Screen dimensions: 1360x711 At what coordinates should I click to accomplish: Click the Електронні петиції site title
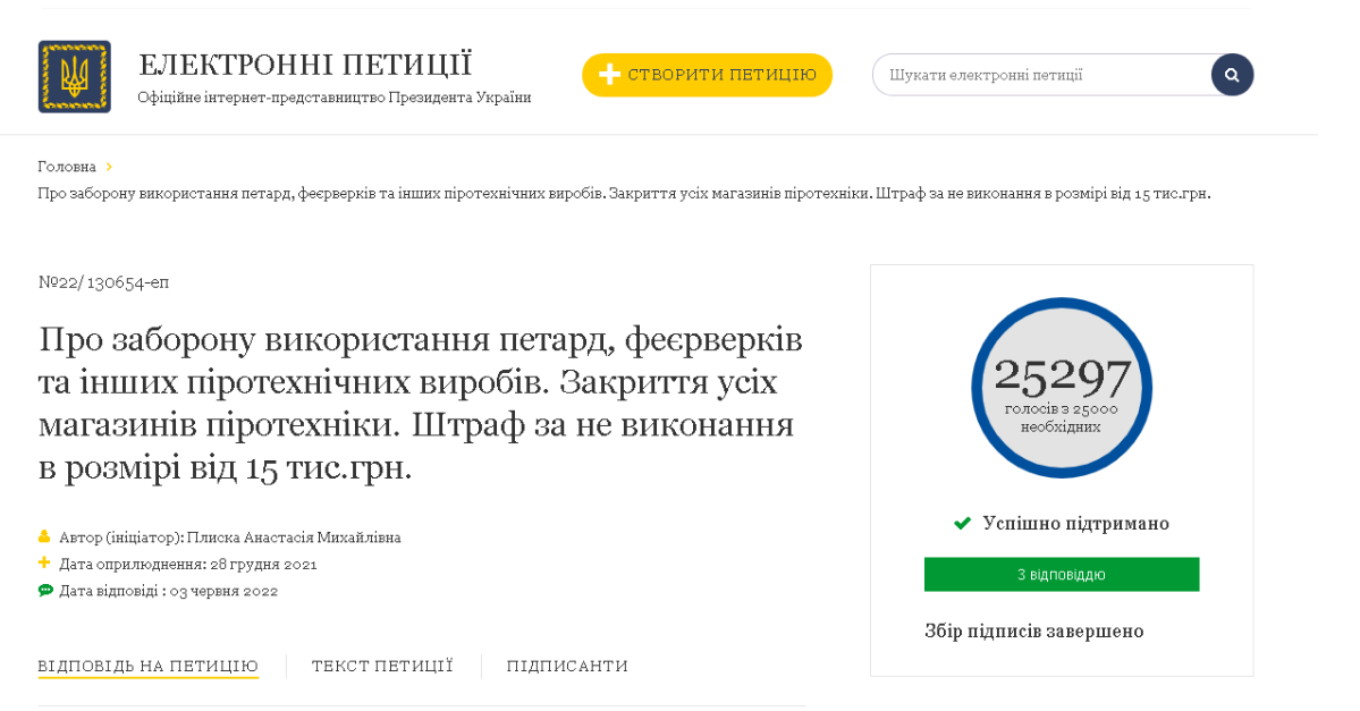305,65
